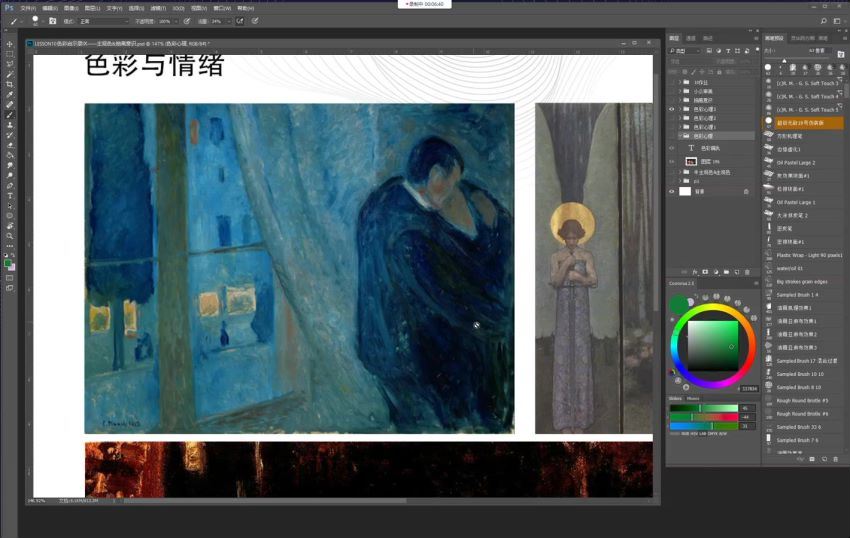The width and height of the screenshot is (850, 538).
Task: Open the 滤镜(T) menu
Action: pyautogui.click(x=158, y=8)
